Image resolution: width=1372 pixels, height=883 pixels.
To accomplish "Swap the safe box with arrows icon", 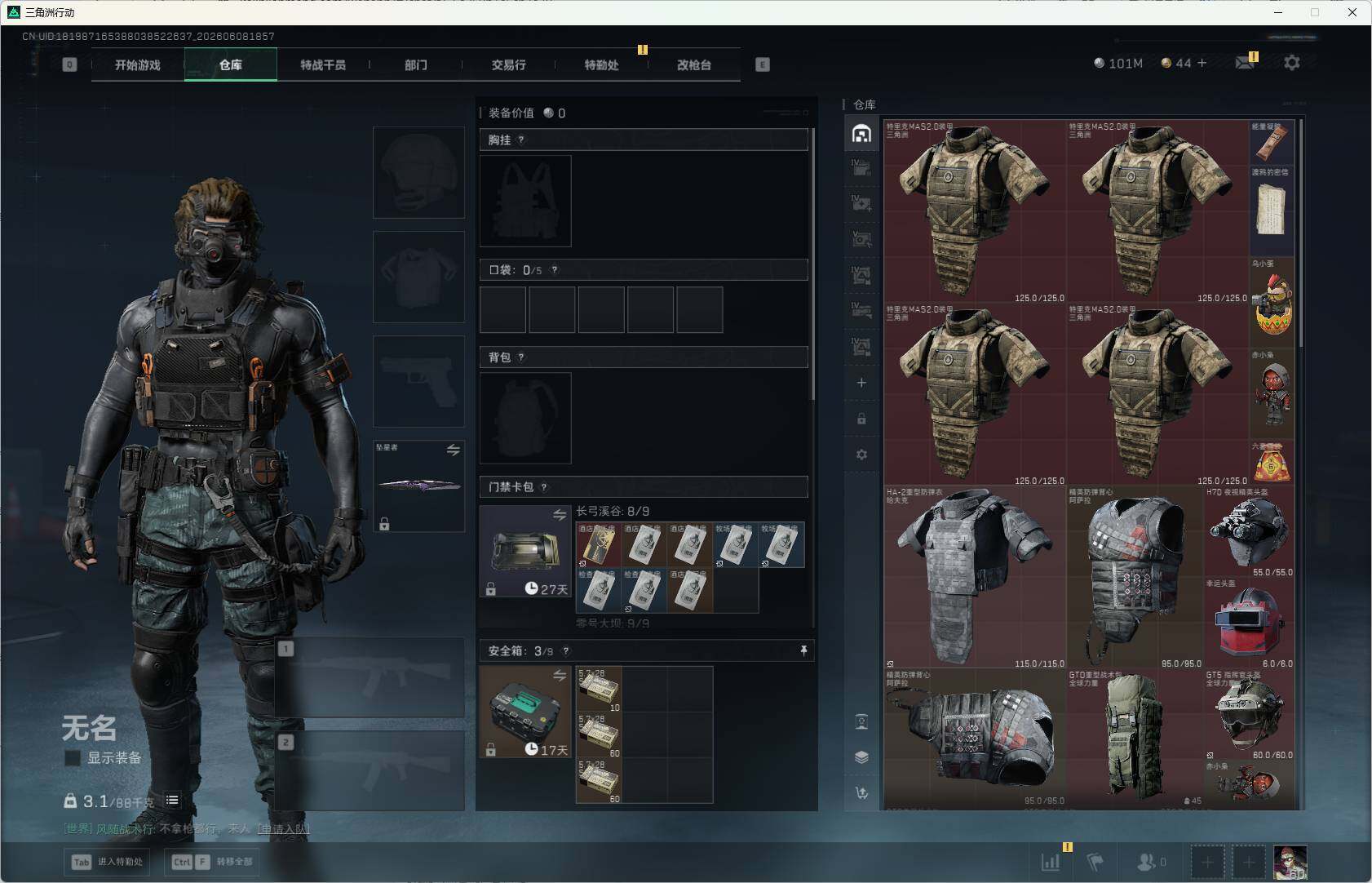I will pyautogui.click(x=560, y=676).
